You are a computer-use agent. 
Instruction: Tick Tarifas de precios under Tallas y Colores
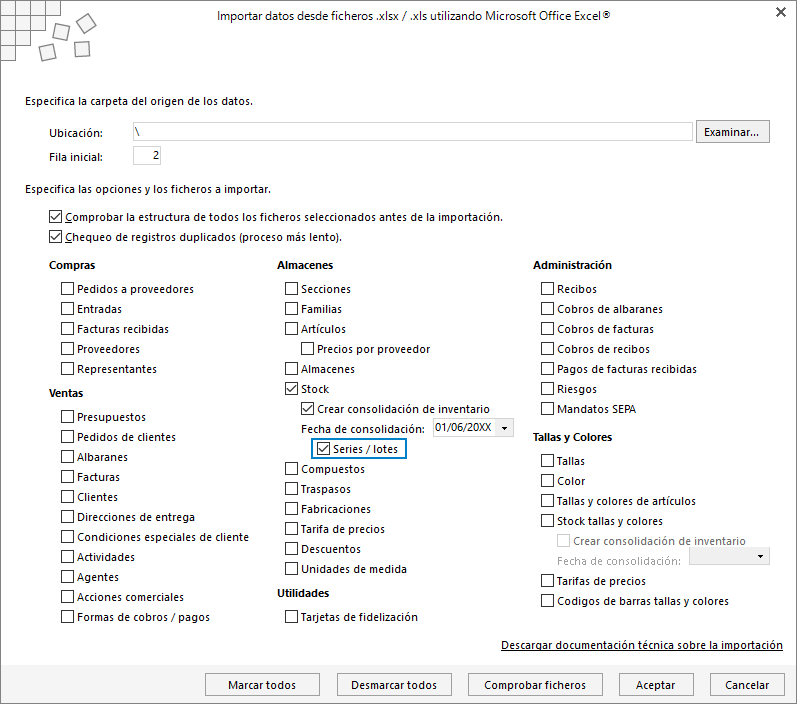tap(547, 580)
